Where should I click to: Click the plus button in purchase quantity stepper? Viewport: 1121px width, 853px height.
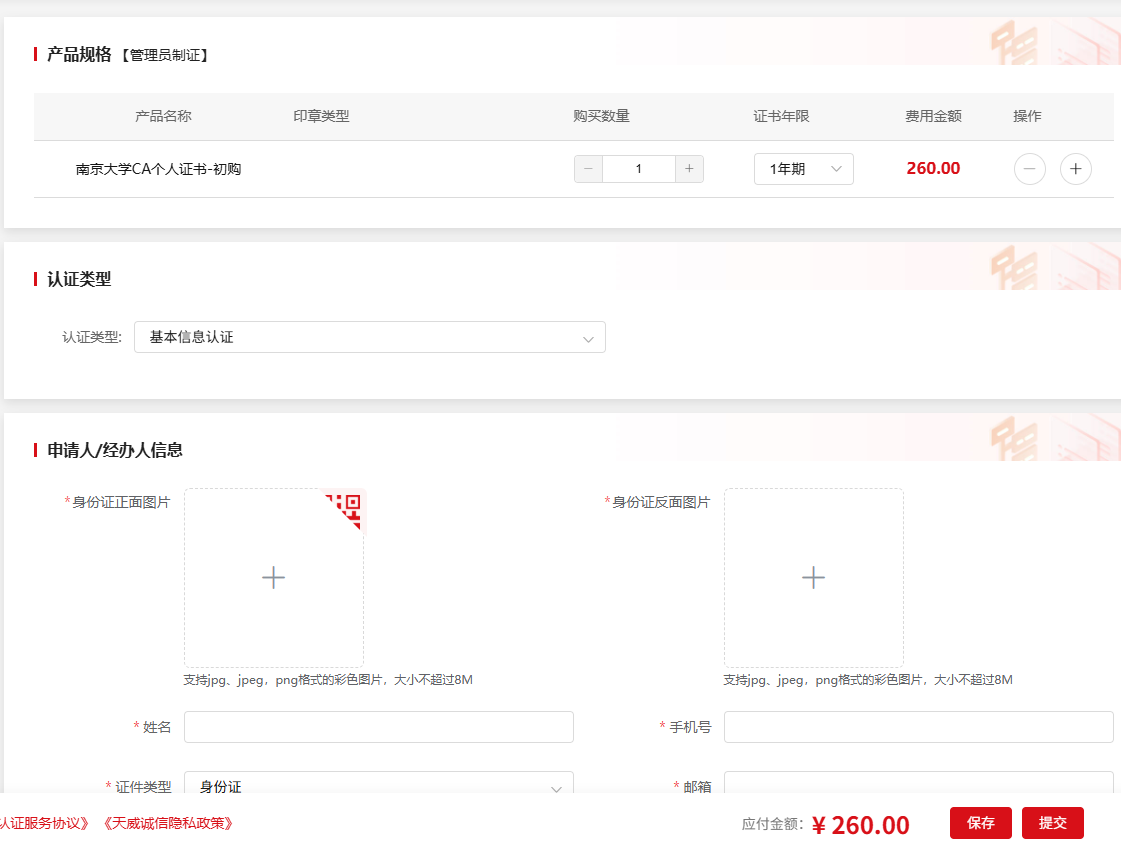pyautogui.click(x=689, y=169)
